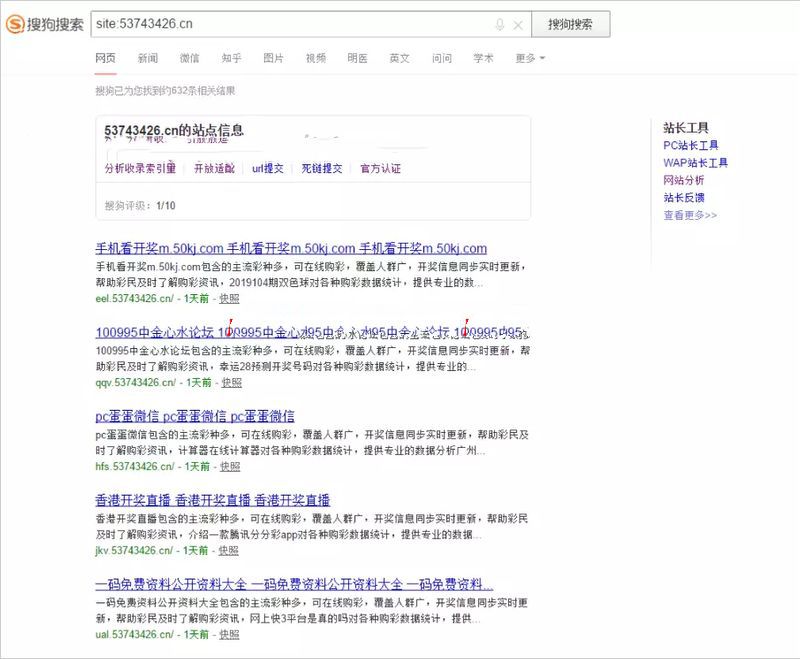Open 快照 for jkv.53743426.cn result
This screenshot has width=800, height=659.
pos(229,550)
